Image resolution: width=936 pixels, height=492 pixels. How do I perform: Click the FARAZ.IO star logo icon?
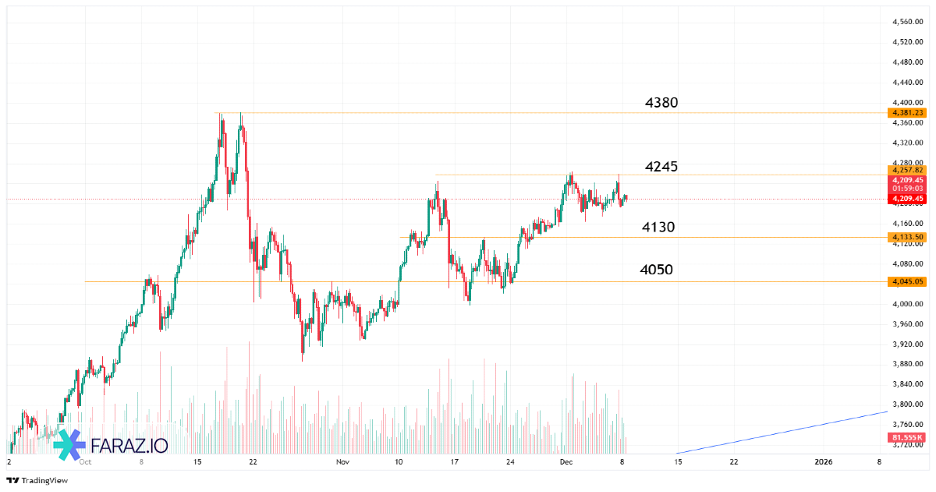click(x=67, y=445)
